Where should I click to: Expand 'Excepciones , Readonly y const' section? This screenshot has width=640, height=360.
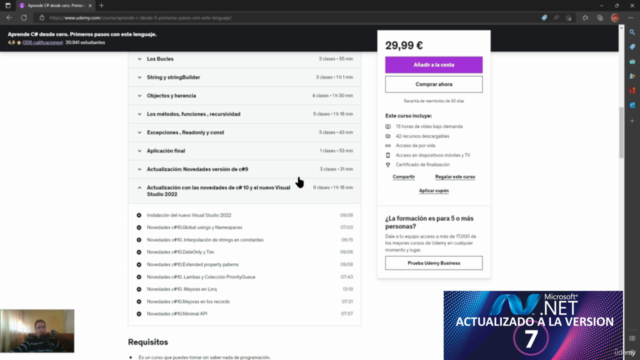244,133
